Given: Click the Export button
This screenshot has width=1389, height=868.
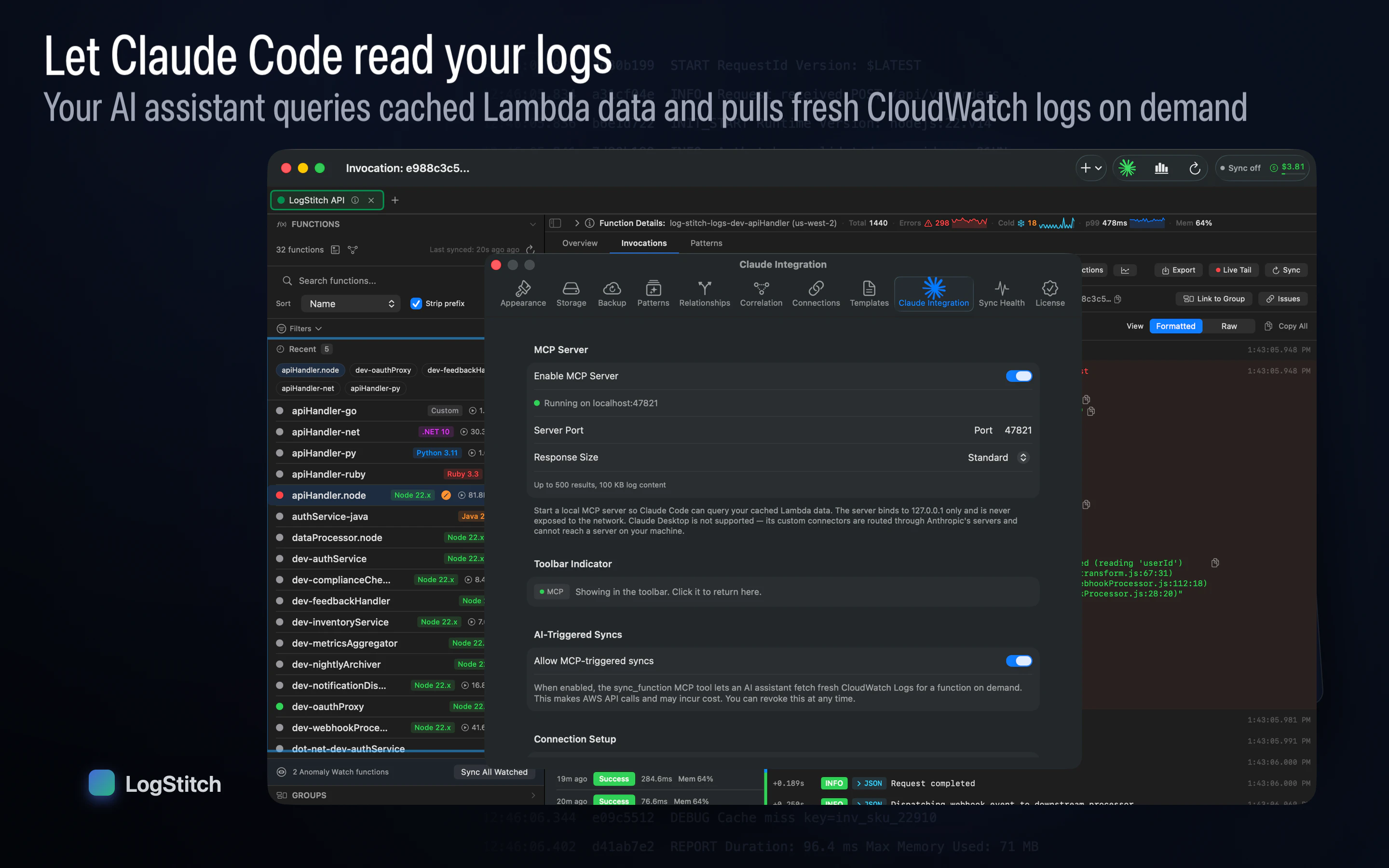Looking at the screenshot, I should [x=1178, y=270].
